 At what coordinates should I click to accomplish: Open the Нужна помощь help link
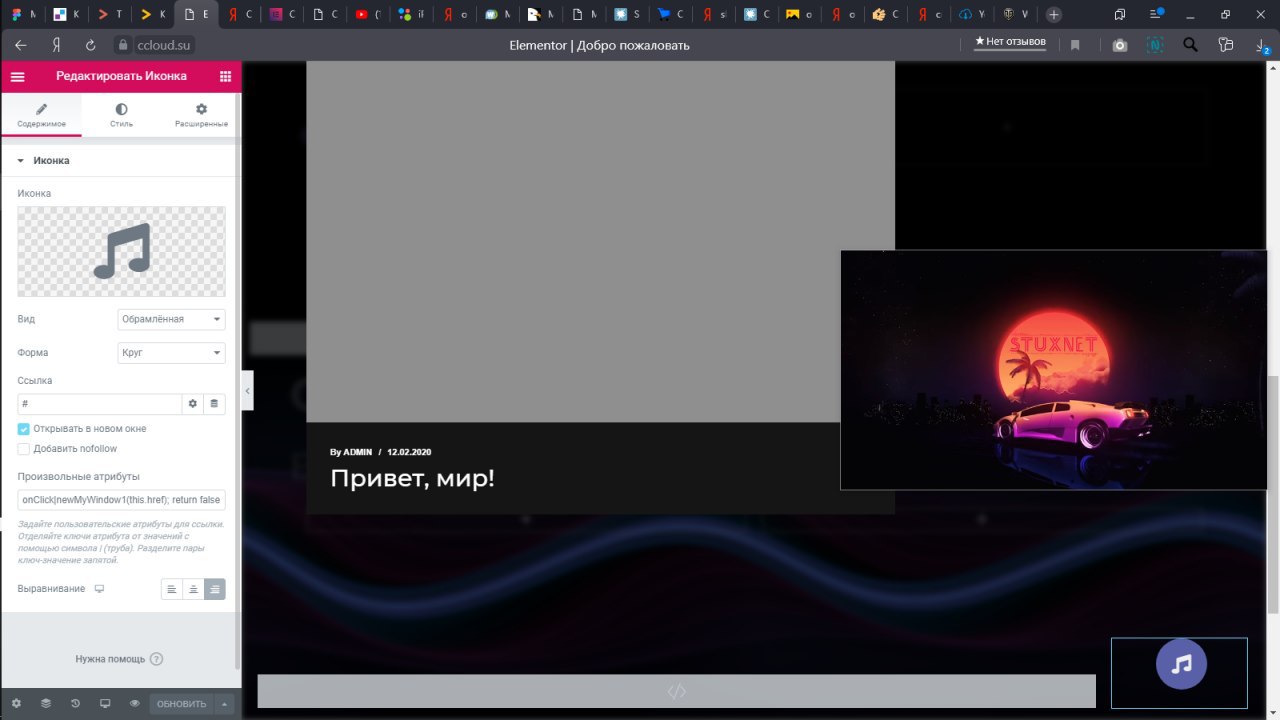119,659
